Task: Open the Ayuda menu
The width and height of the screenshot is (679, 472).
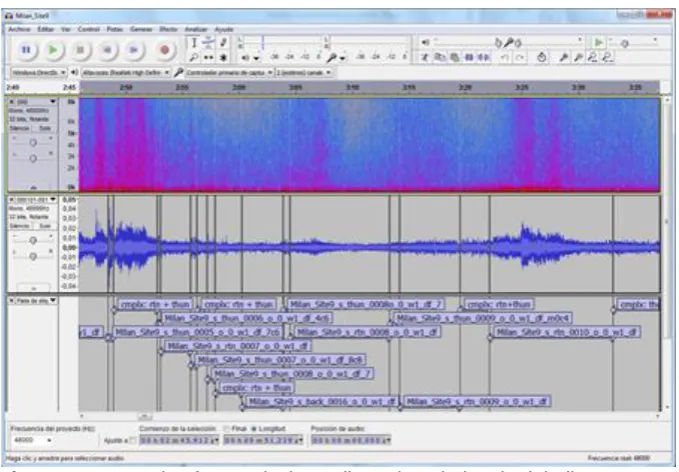Action: pos(224,29)
